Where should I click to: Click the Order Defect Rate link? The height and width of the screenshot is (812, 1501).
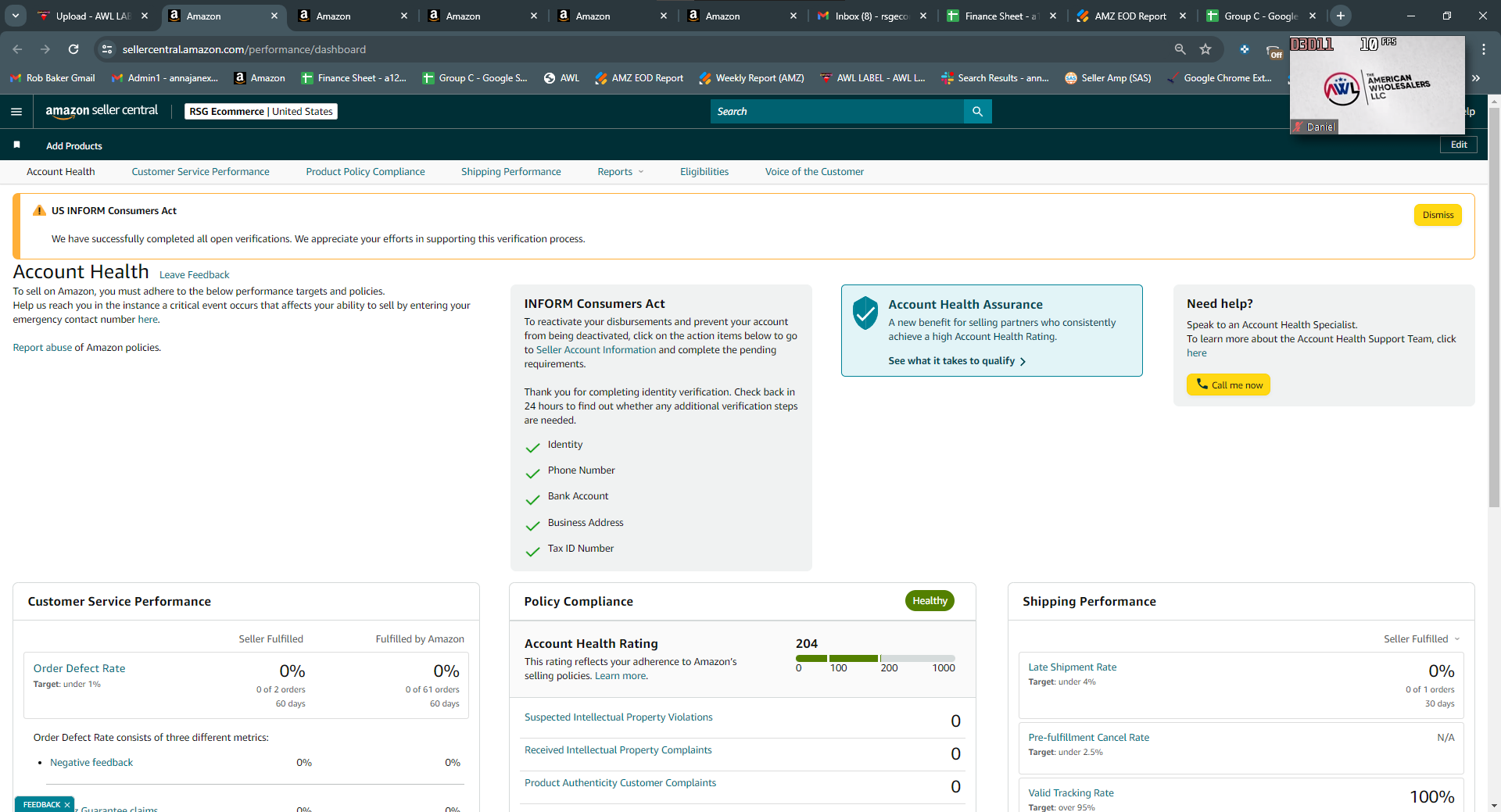tap(79, 668)
